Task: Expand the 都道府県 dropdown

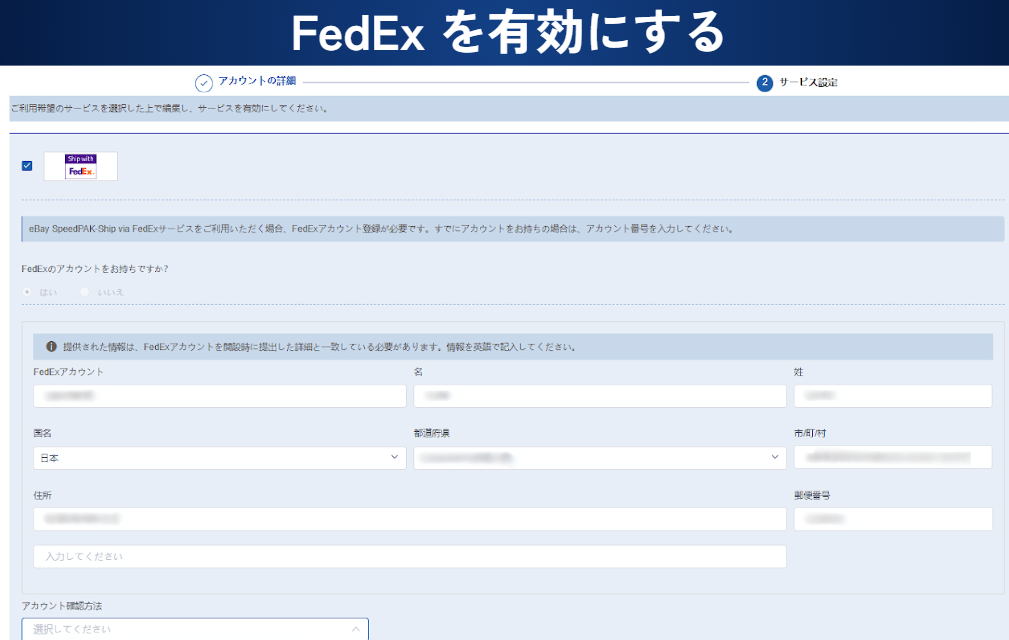Action: click(599, 458)
